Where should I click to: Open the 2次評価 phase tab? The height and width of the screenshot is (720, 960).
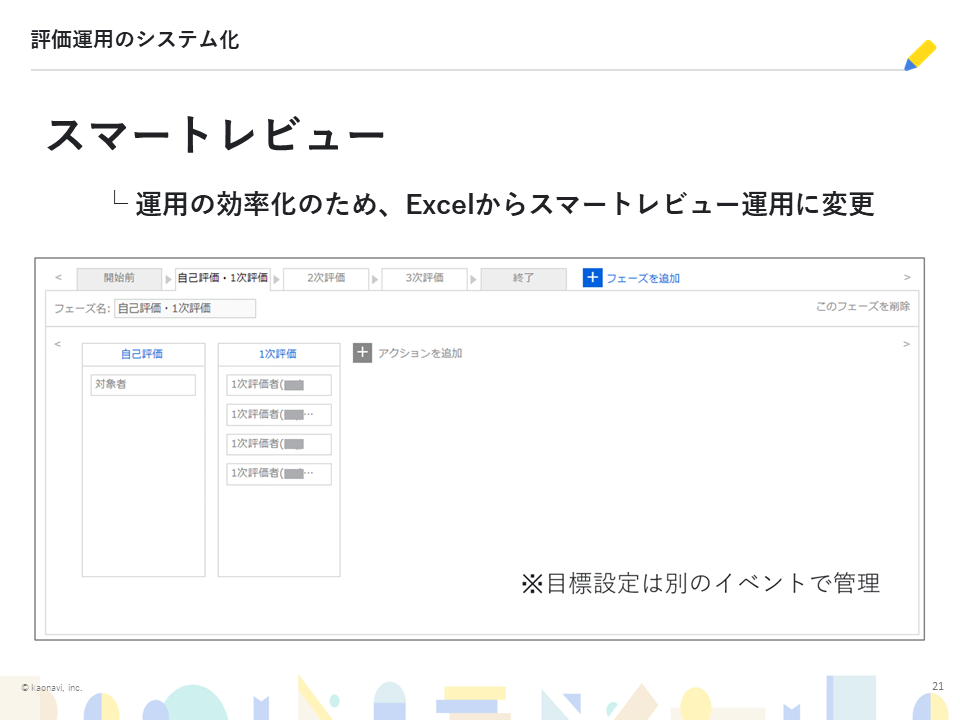tap(326, 278)
